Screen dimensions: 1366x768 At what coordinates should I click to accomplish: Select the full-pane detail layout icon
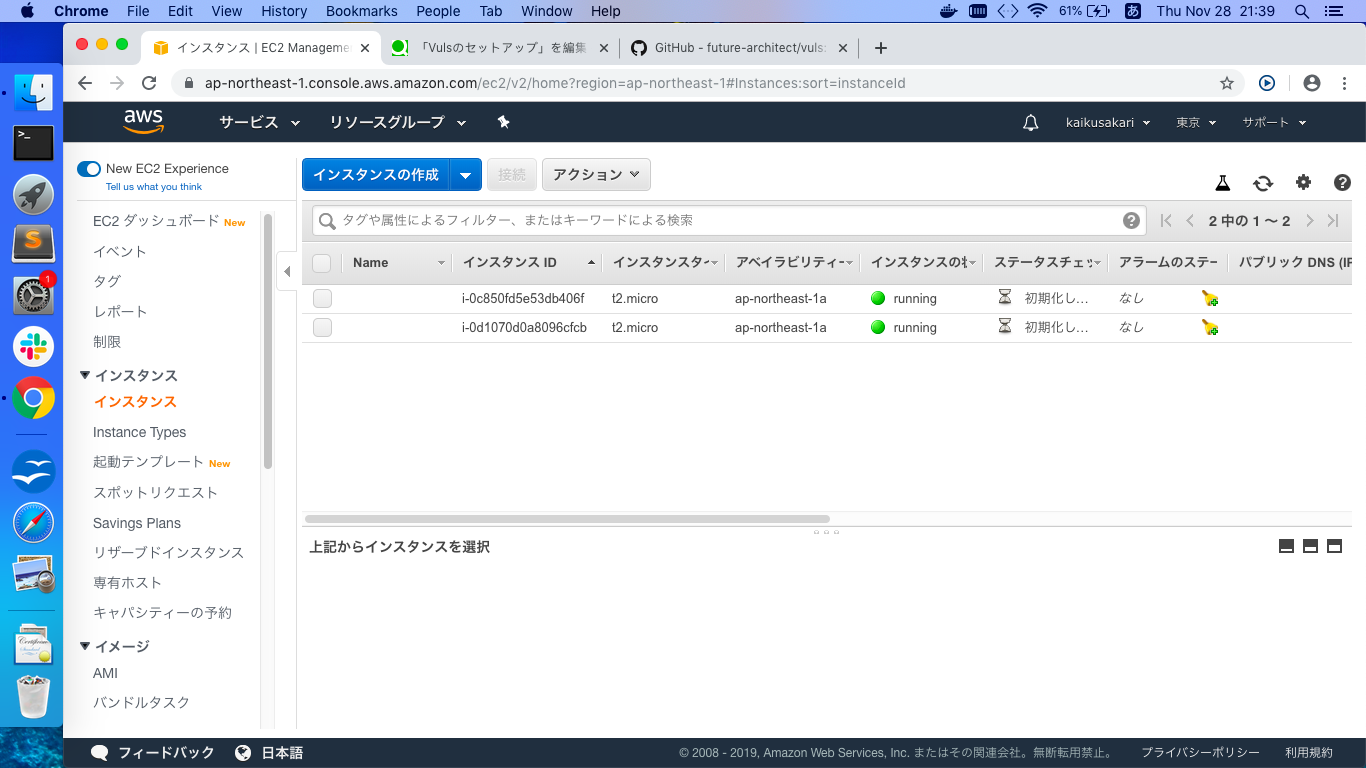pyautogui.click(x=1334, y=546)
